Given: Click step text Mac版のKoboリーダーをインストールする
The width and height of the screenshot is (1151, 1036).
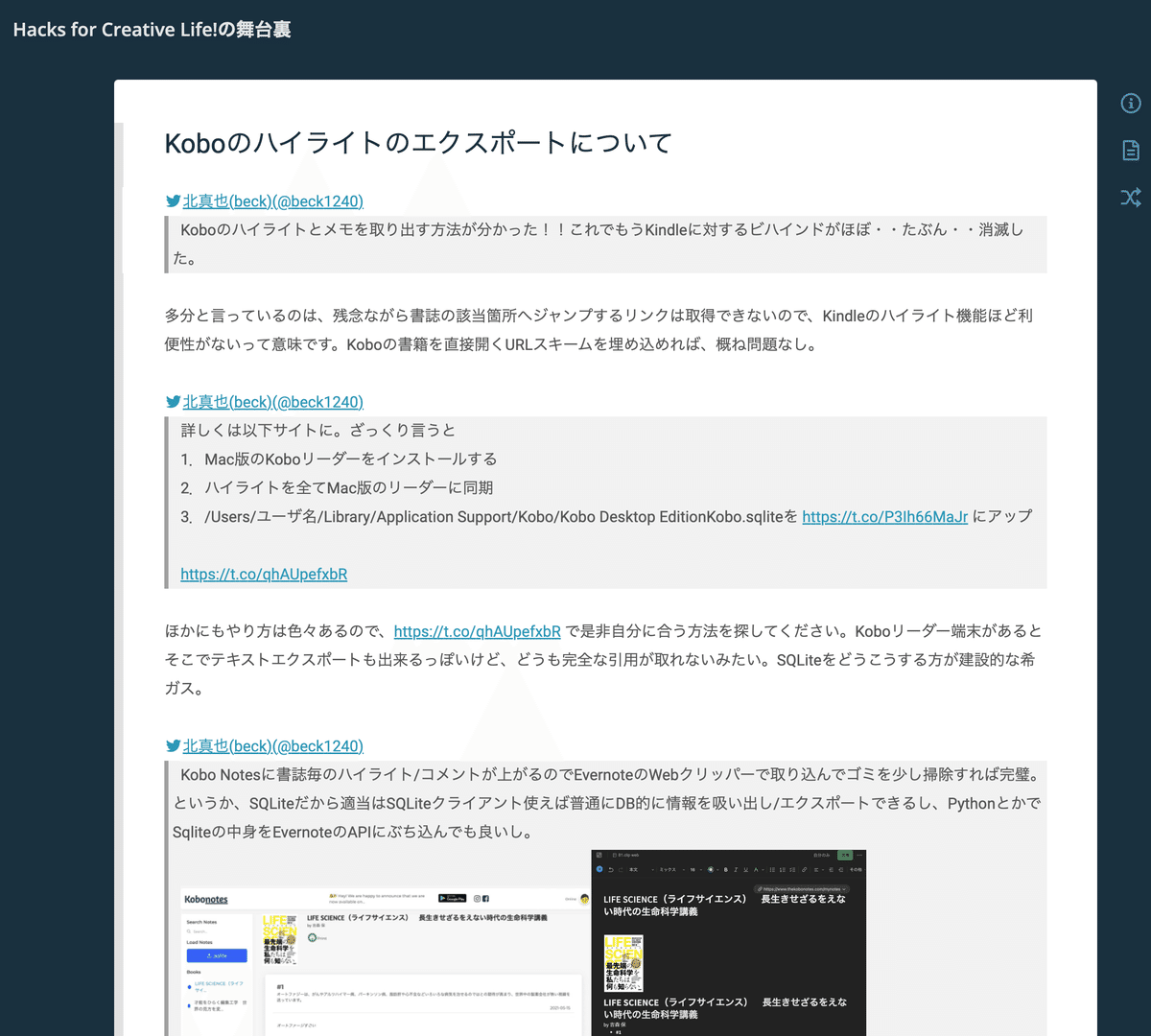Looking at the screenshot, I should click(x=350, y=459).
